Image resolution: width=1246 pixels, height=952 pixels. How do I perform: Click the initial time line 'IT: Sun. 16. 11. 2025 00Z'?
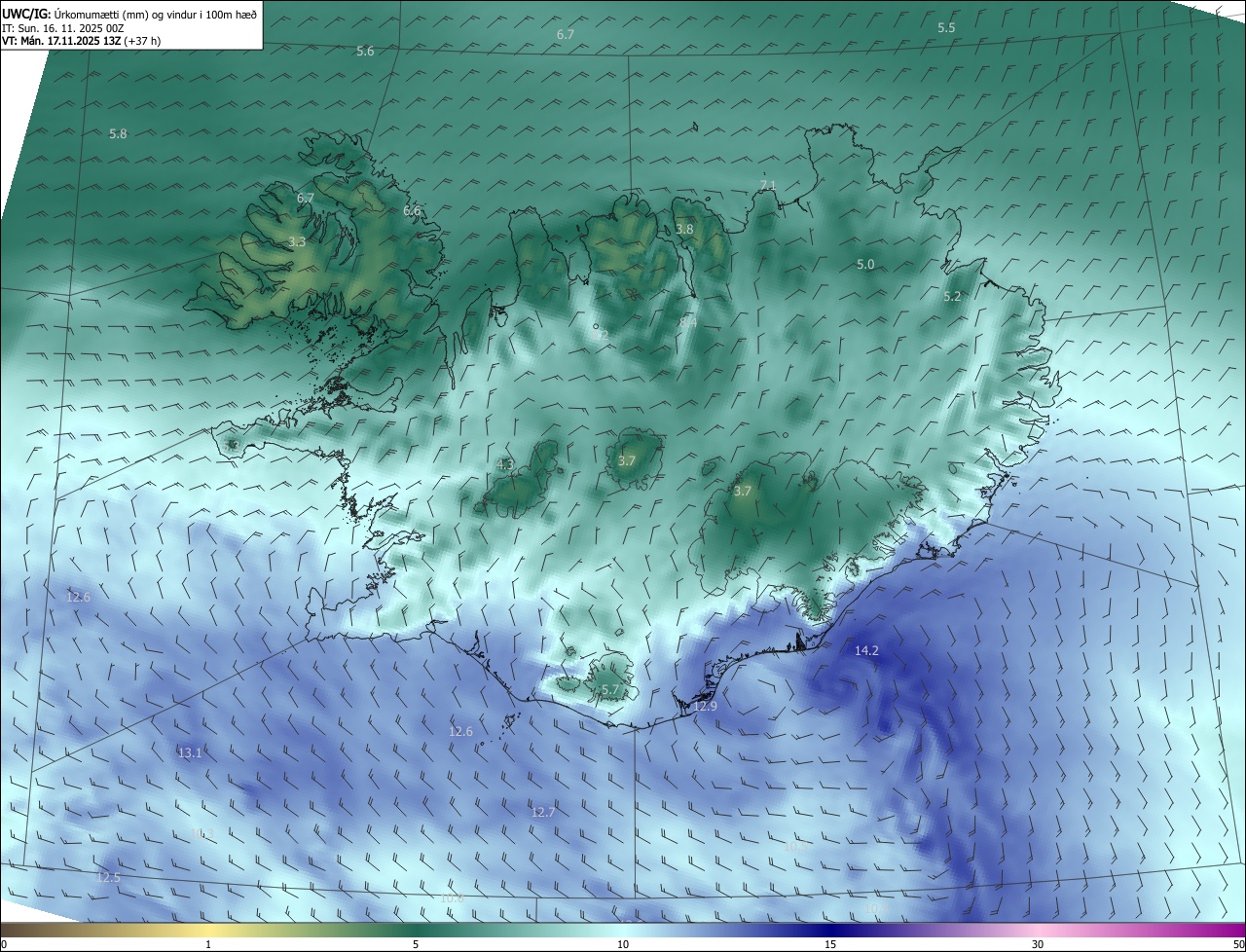(62, 28)
